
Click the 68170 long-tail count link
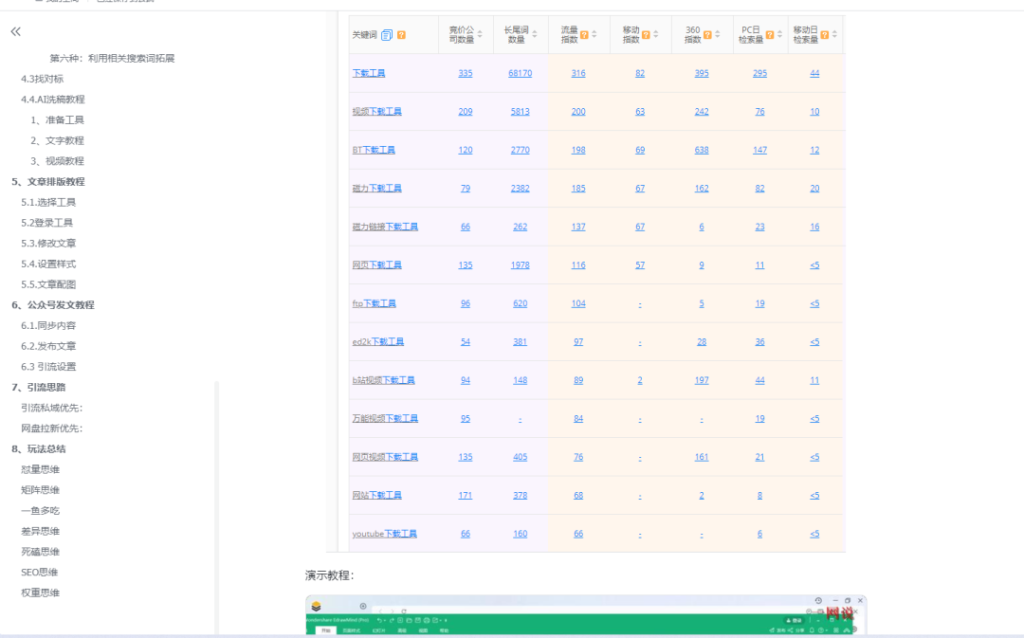click(520, 74)
